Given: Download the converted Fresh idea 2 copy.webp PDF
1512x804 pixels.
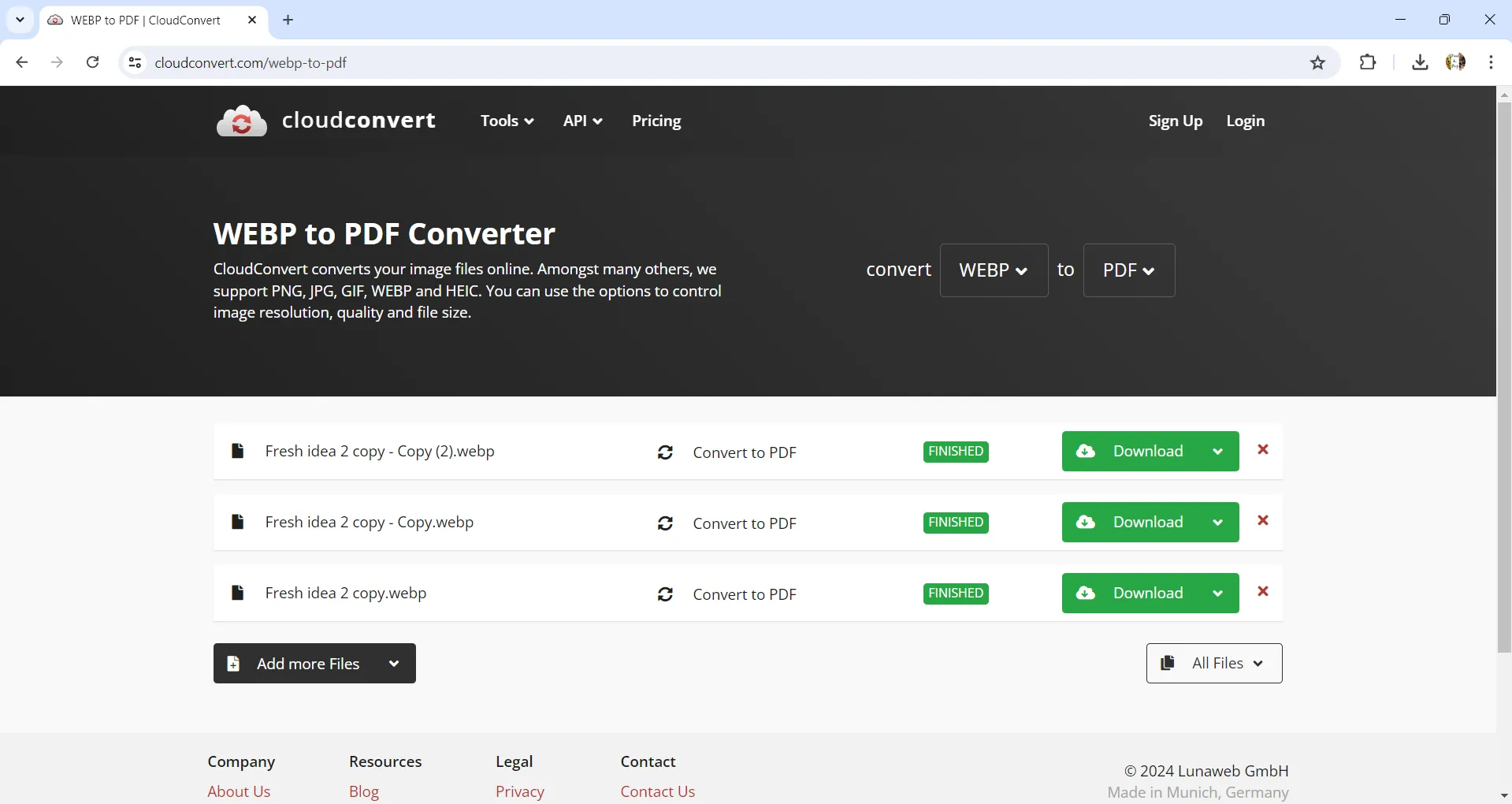Looking at the screenshot, I should pos(1130,593).
